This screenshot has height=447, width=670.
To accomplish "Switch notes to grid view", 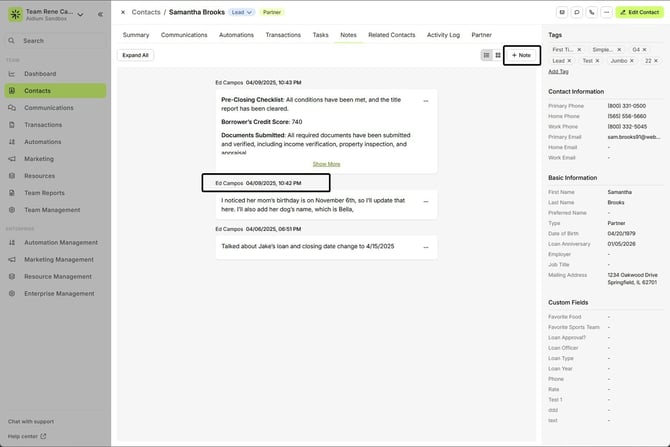I will [x=498, y=55].
